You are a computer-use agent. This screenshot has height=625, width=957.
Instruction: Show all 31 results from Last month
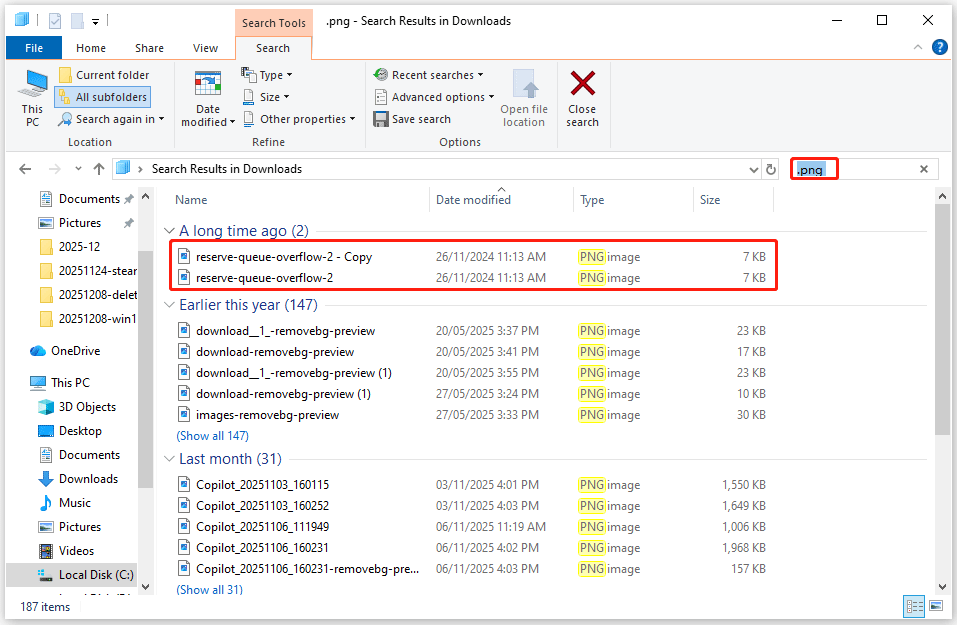click(209, 589)
